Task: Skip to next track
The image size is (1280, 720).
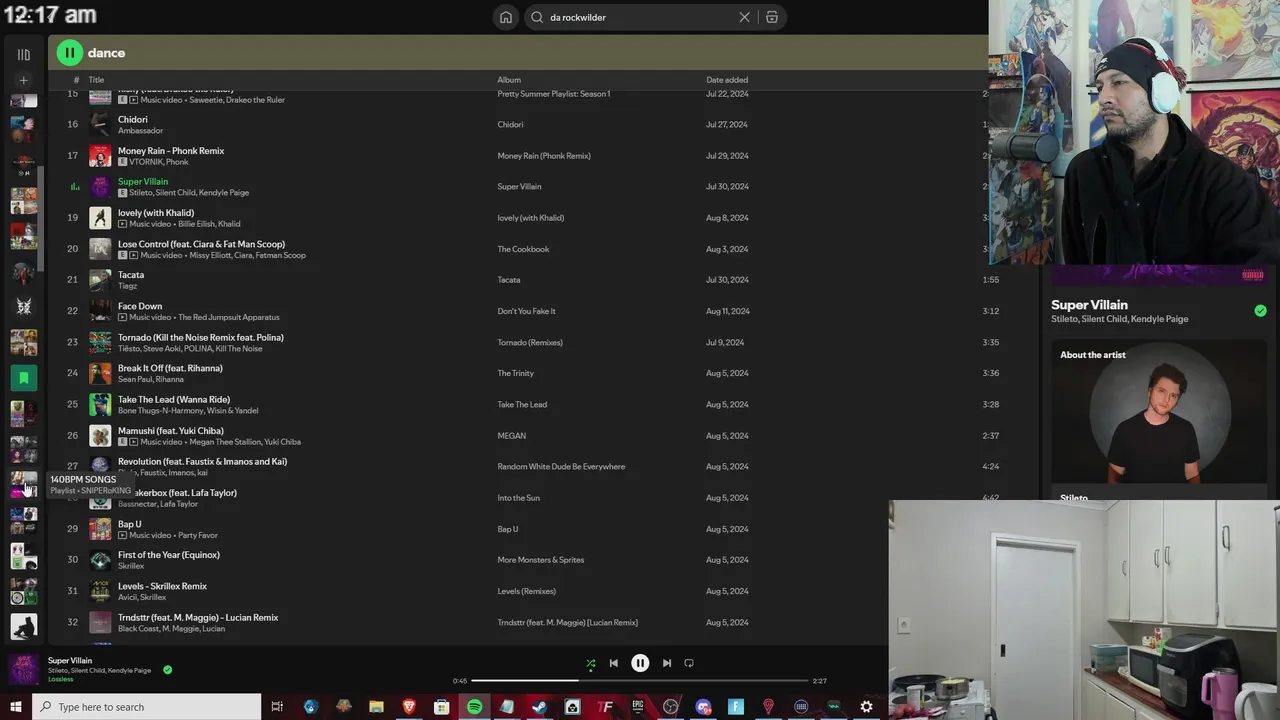Action: click(667, 663)
